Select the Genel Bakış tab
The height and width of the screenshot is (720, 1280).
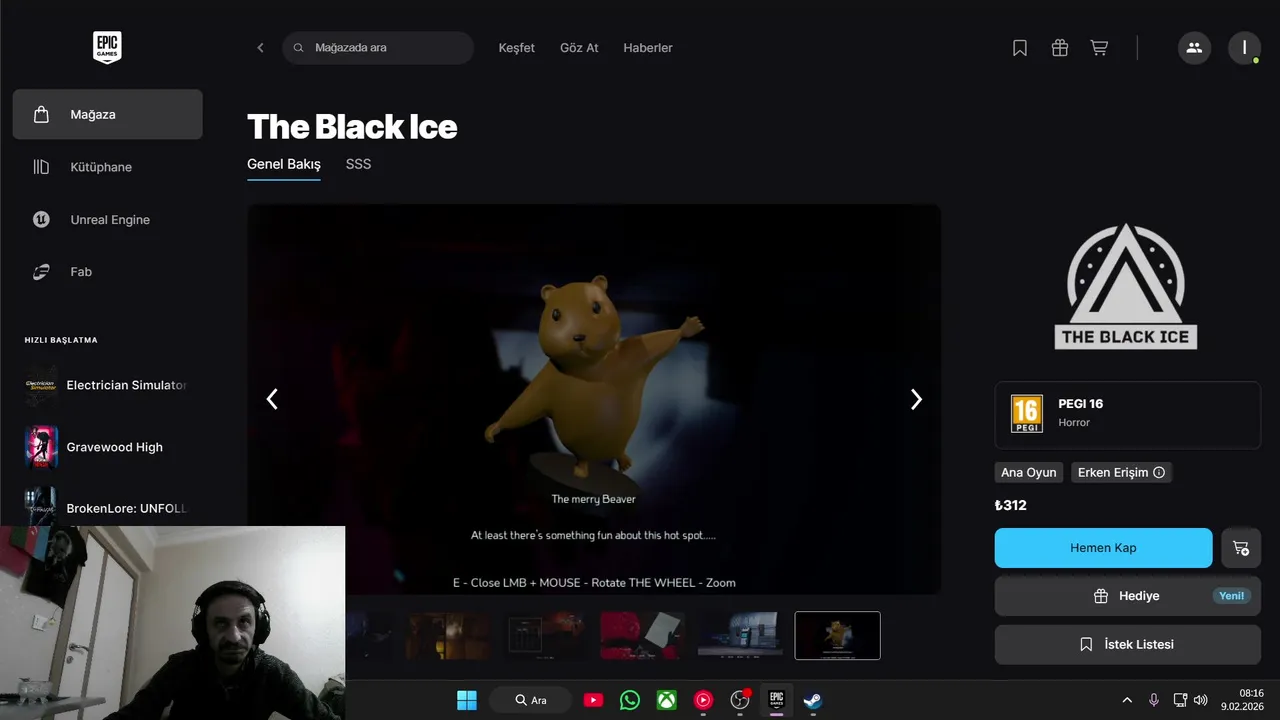click(x=284, y=164)
